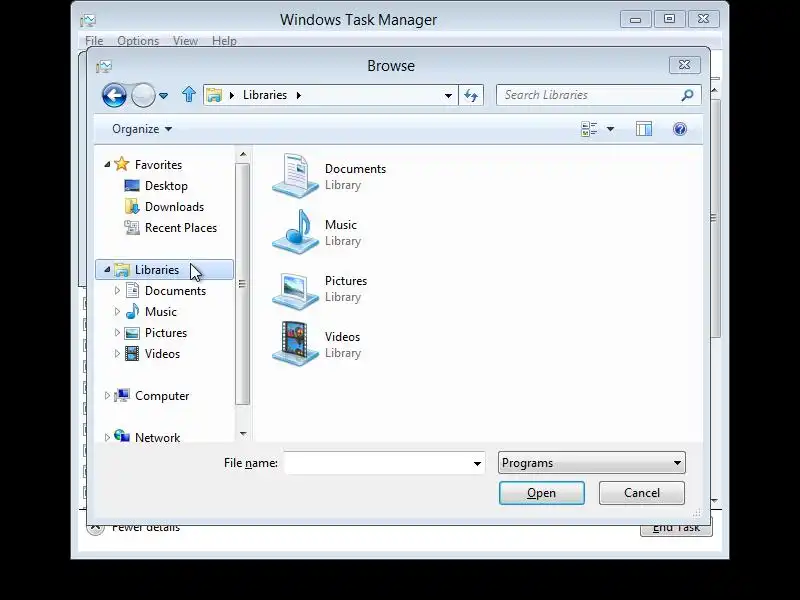Viewport: 800px width, 600px height.
Task: Collapse the Libraries tree group
Action: coord(107,269)
